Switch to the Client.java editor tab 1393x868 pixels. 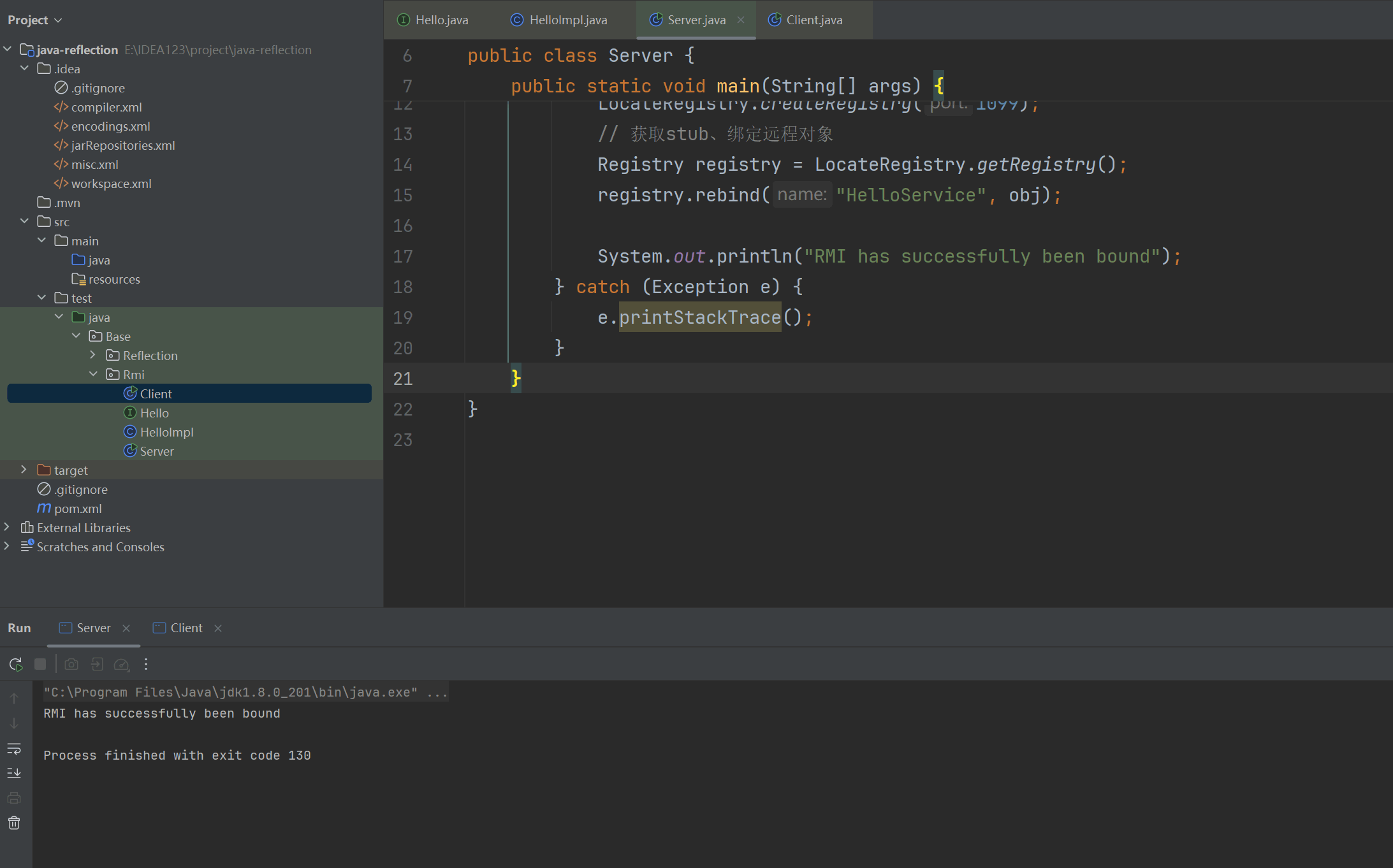(x=813, y=20)
